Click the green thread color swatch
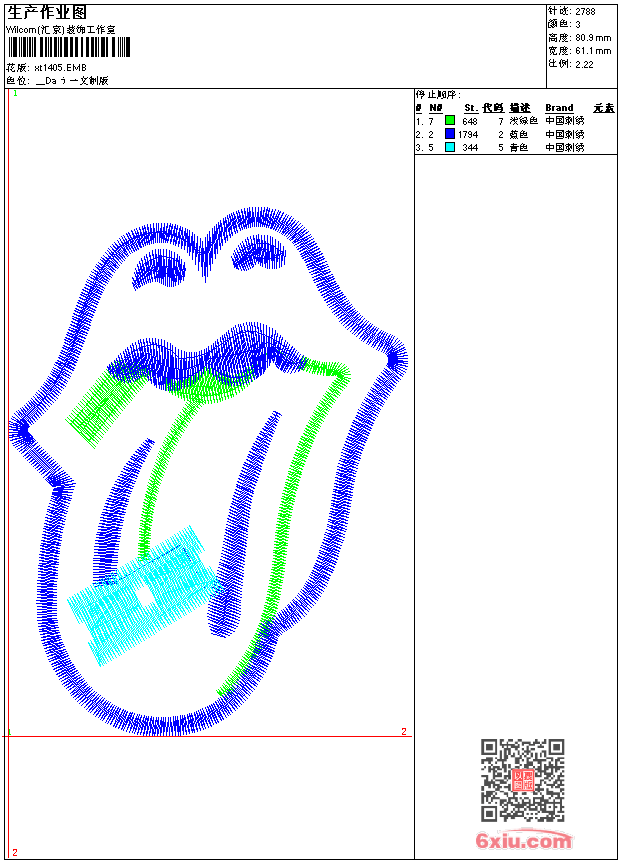Image resolution: width=620 pixels, height=860 pixels. 450,120
